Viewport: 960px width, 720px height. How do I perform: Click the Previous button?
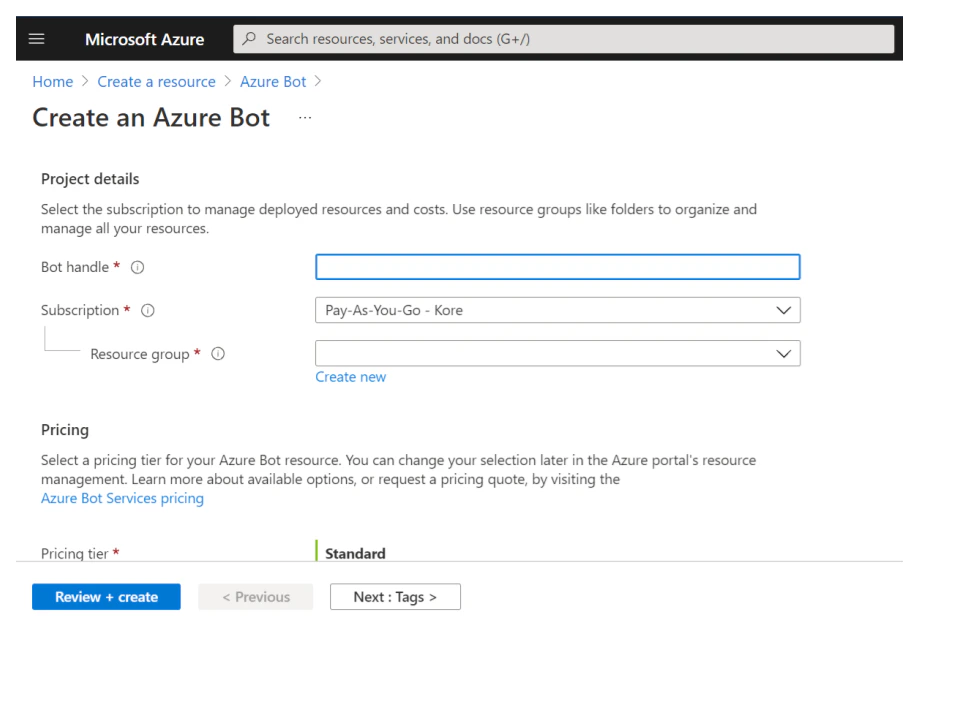[x=255, y=596]
